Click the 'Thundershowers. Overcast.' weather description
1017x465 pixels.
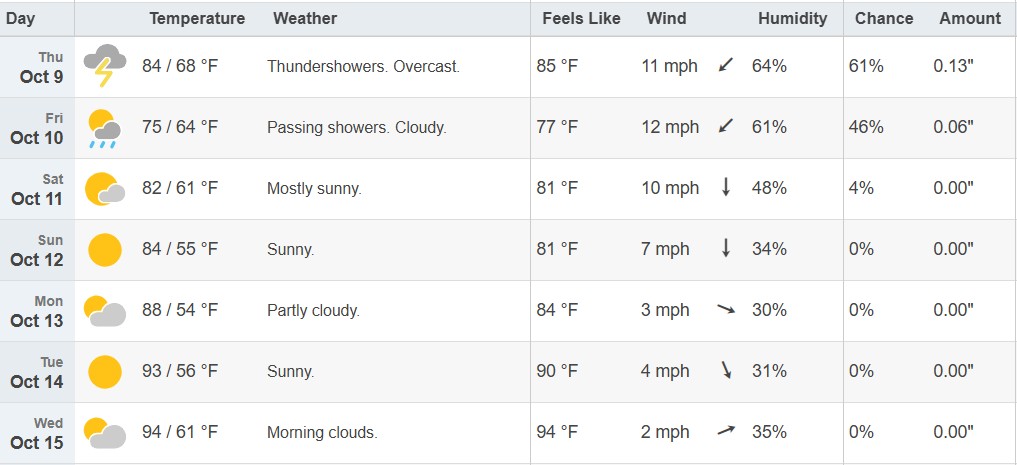click(363, 66)
